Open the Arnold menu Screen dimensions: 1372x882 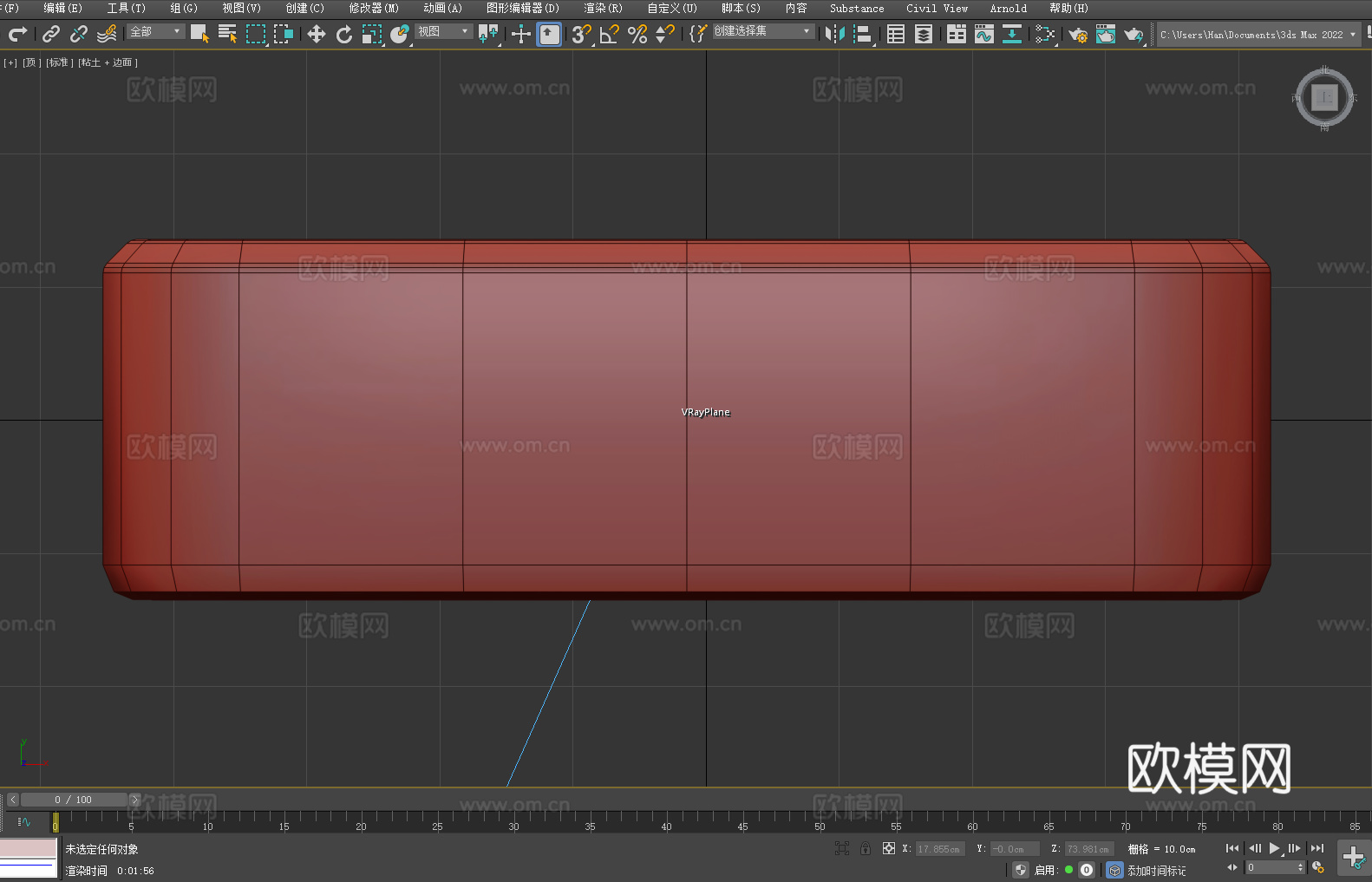(x=1009, y=8)
